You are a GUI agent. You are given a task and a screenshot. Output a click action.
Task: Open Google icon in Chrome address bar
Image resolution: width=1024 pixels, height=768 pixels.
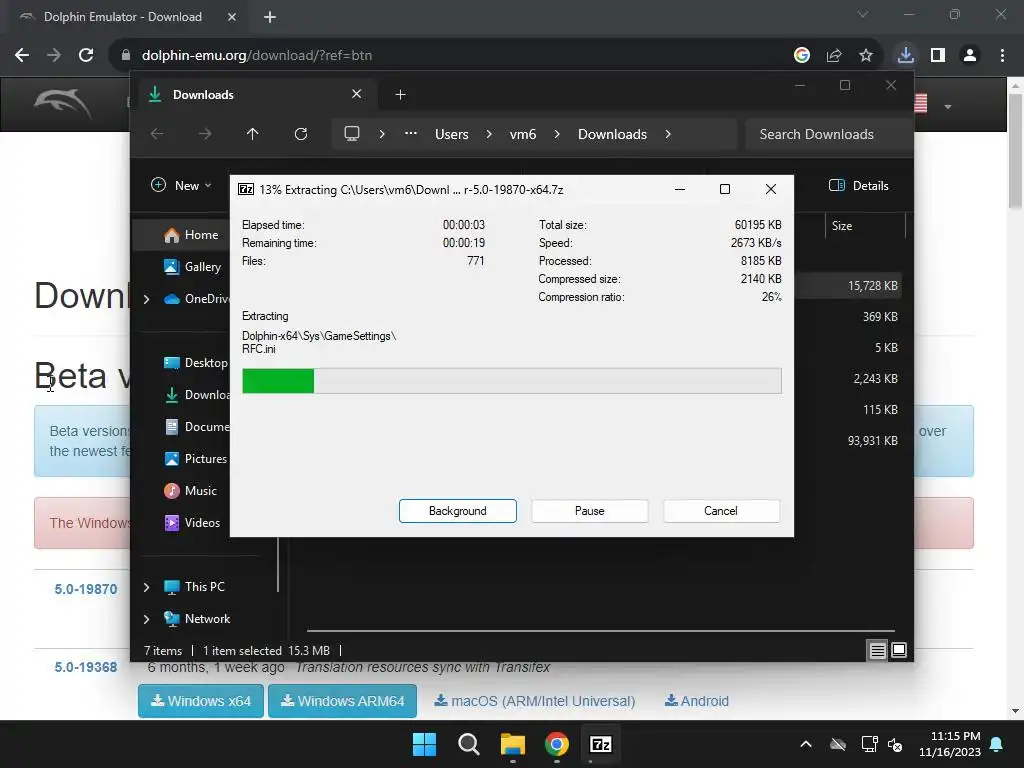[802, 55]
